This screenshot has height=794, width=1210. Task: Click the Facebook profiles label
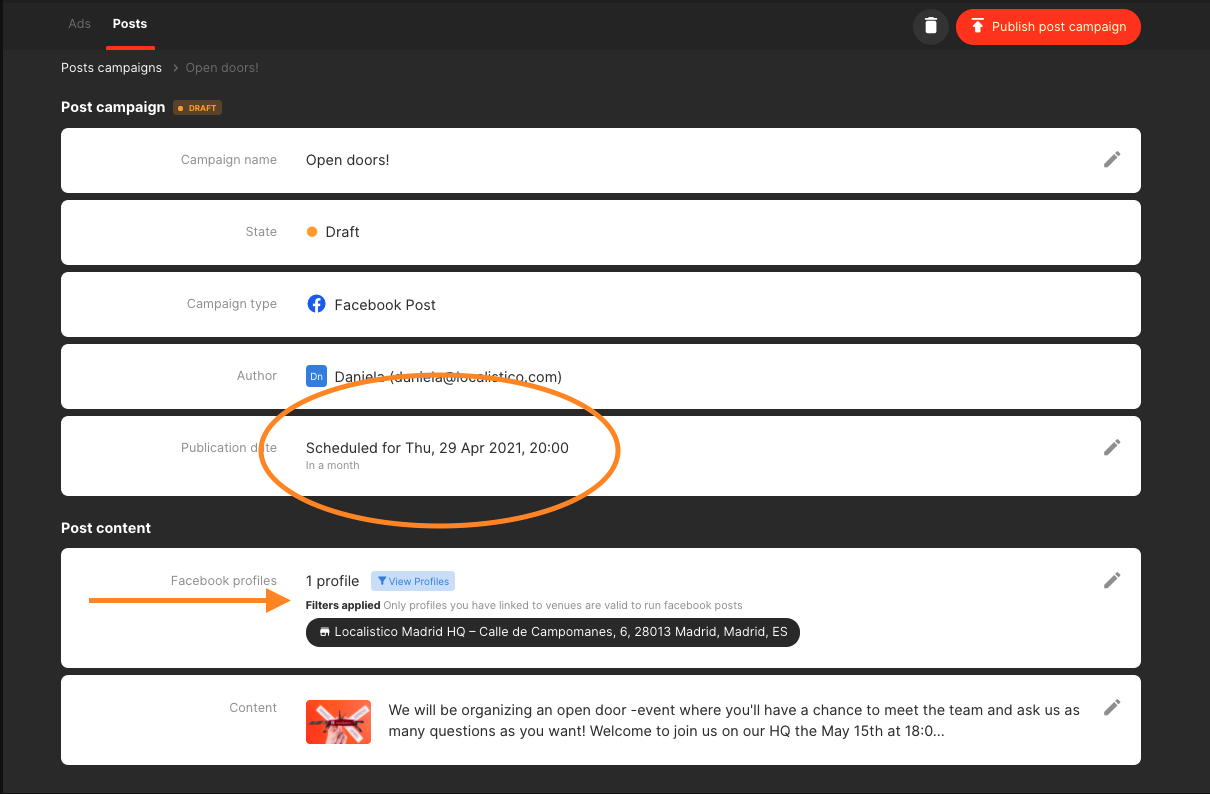[224, 581]
